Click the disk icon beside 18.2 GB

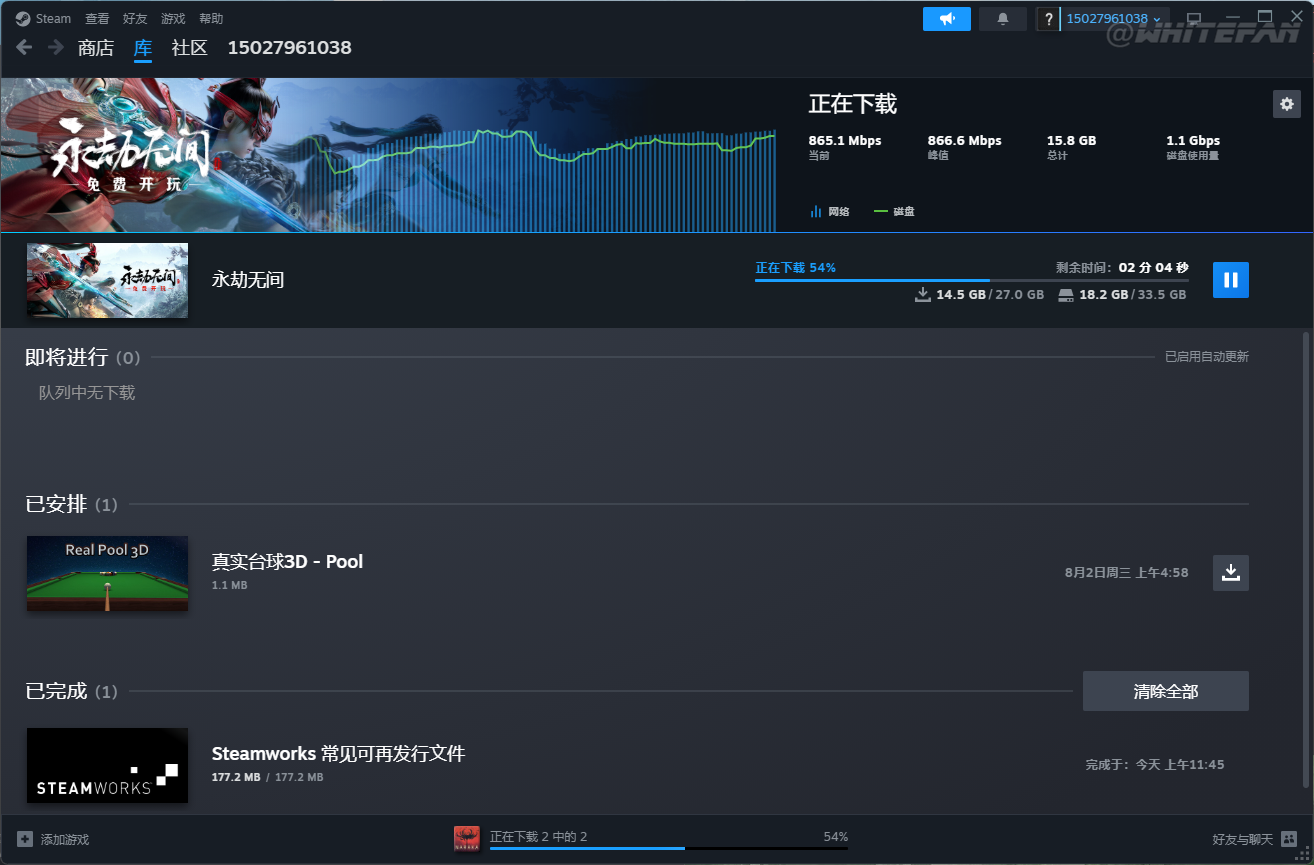[x=1066, y=295]
